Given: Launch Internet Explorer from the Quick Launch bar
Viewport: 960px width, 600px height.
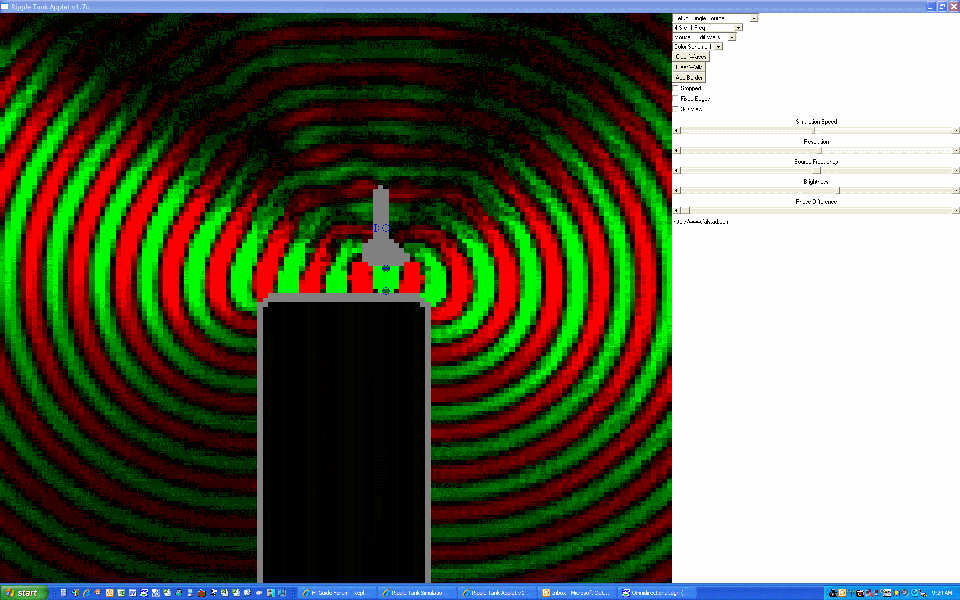Looking at the screenshot, I should [x=87, y=593].
